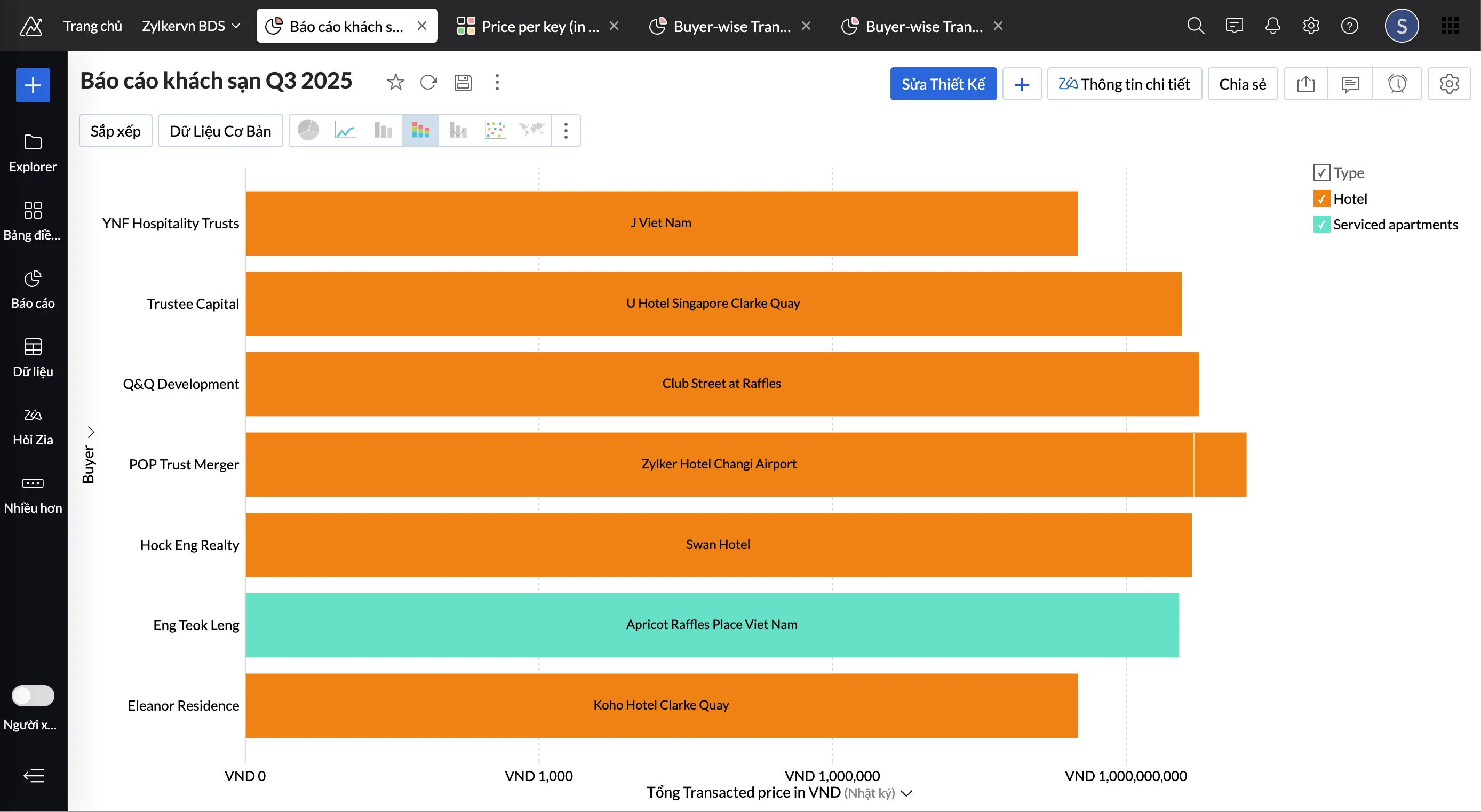The height and width of the screenshot is (812, 1481).
Task: Expand the Nhật ký axis dropdown
Action: tap(907, 793)
